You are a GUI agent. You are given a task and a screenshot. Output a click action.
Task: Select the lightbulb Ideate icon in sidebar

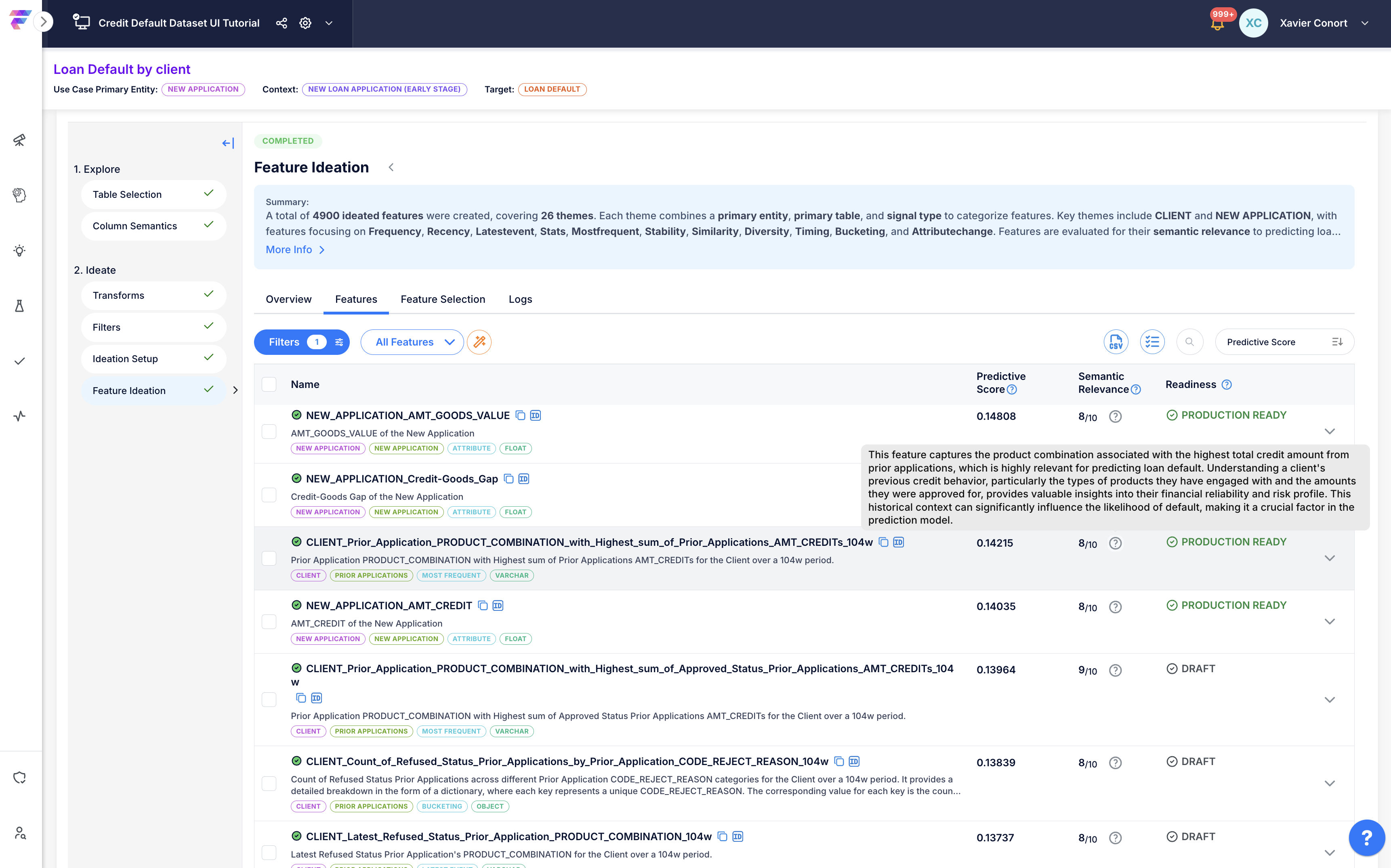[19, 250]
